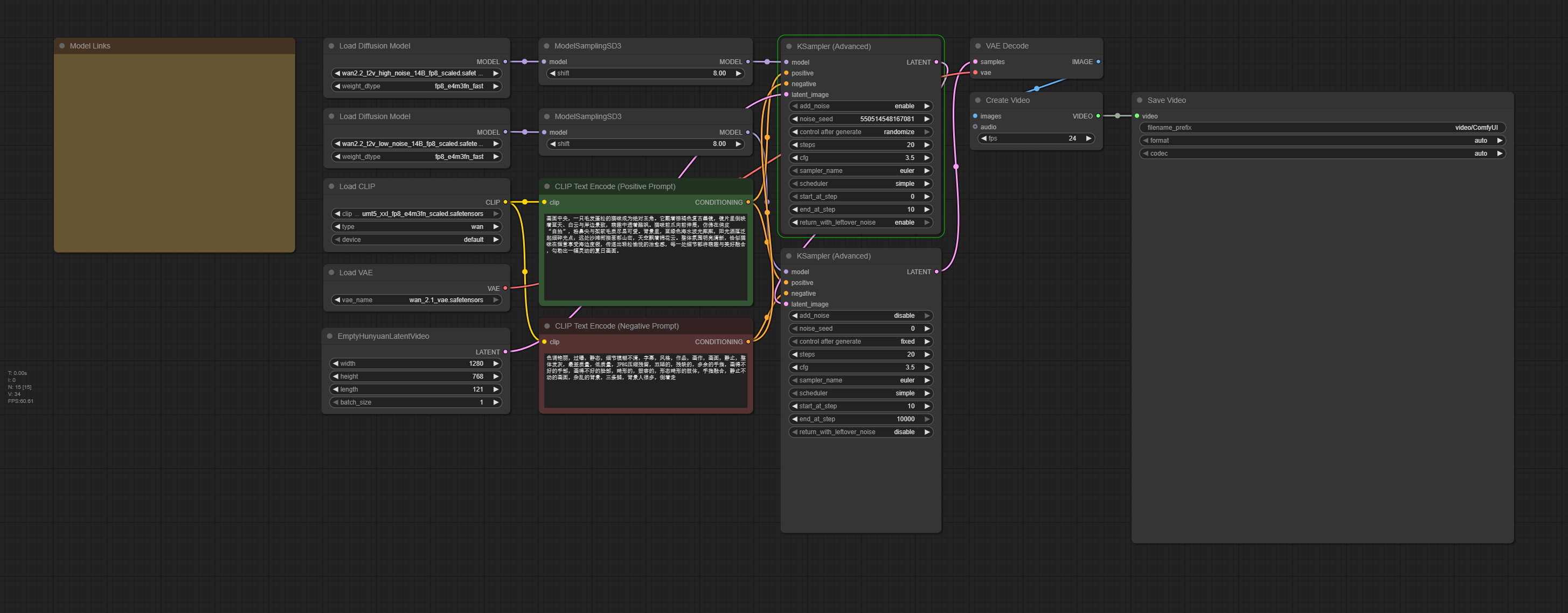Open the type dropdown set to wan
The height and width of the screenshot is (613, 1568).
coord(417,226)
